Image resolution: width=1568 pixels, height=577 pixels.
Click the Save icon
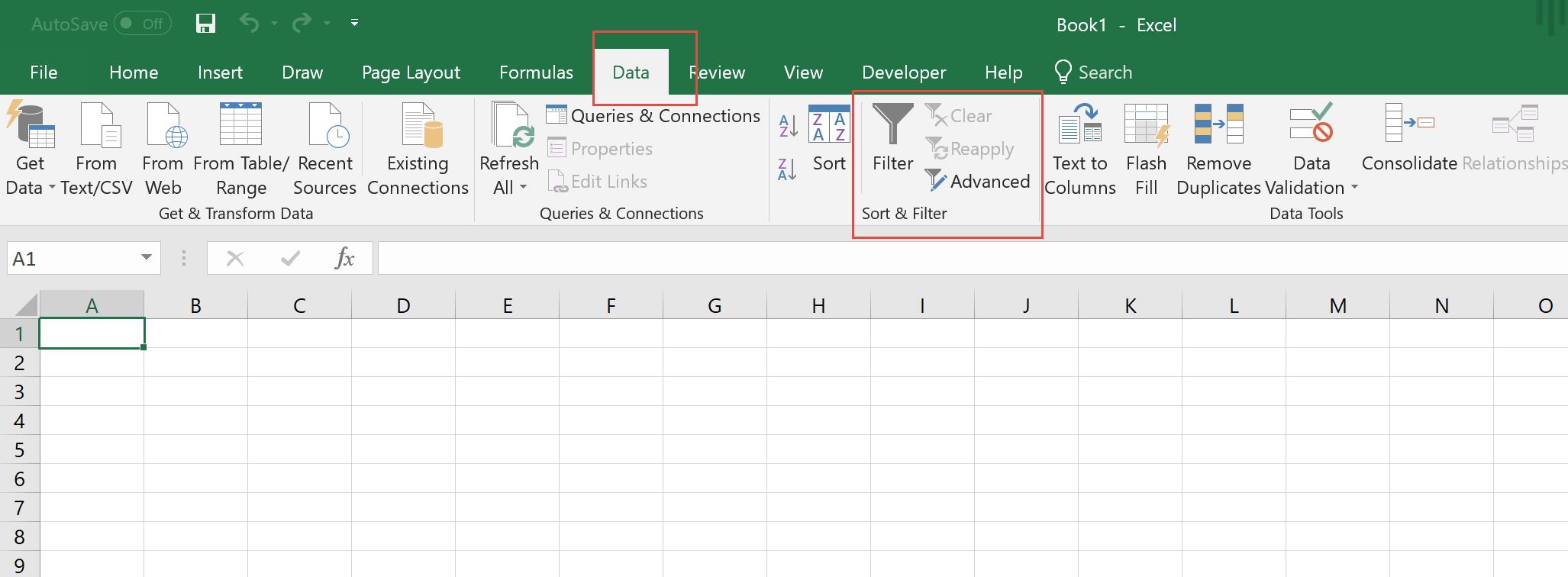pos(205,24)
